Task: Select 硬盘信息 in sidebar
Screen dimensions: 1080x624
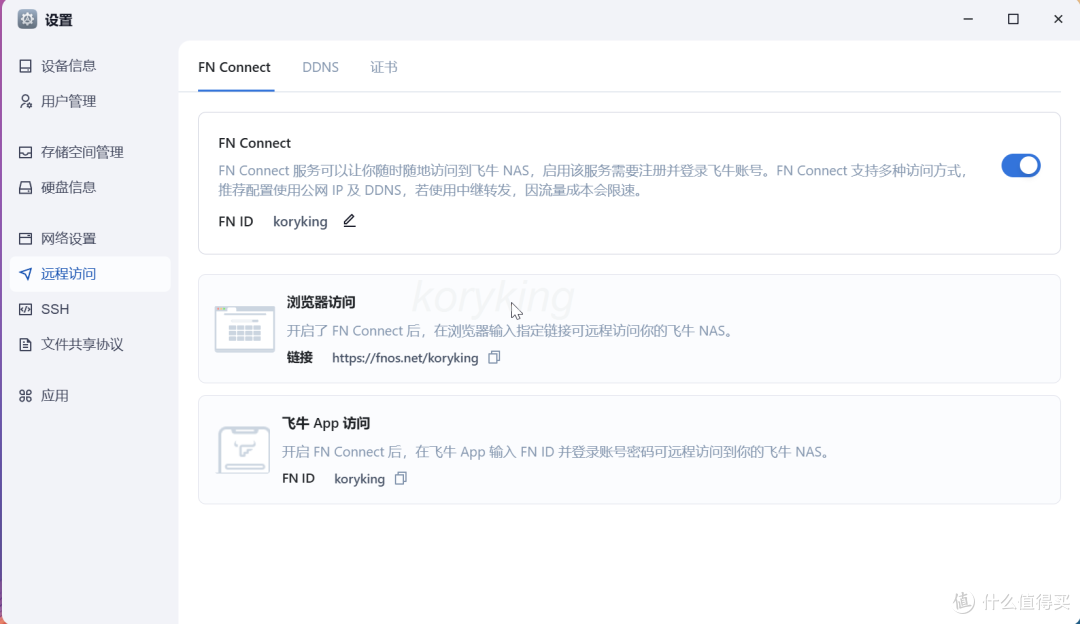Action: pyautogui.click(x=90, y=187)
